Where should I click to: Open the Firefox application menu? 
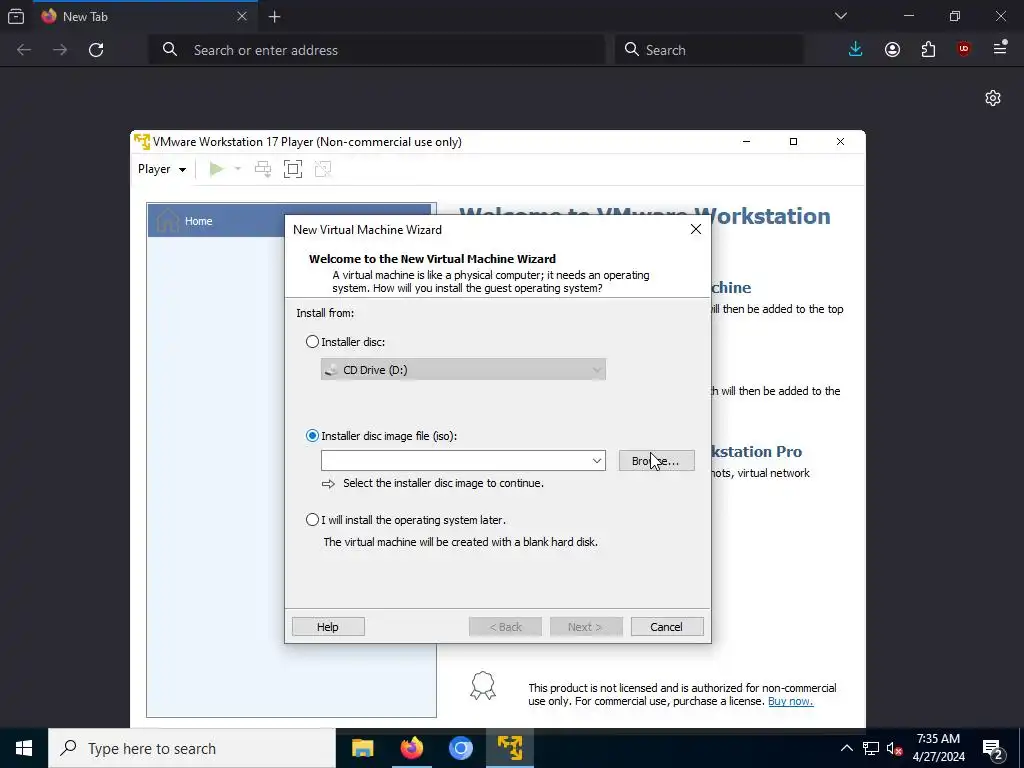pos(1000,48)
